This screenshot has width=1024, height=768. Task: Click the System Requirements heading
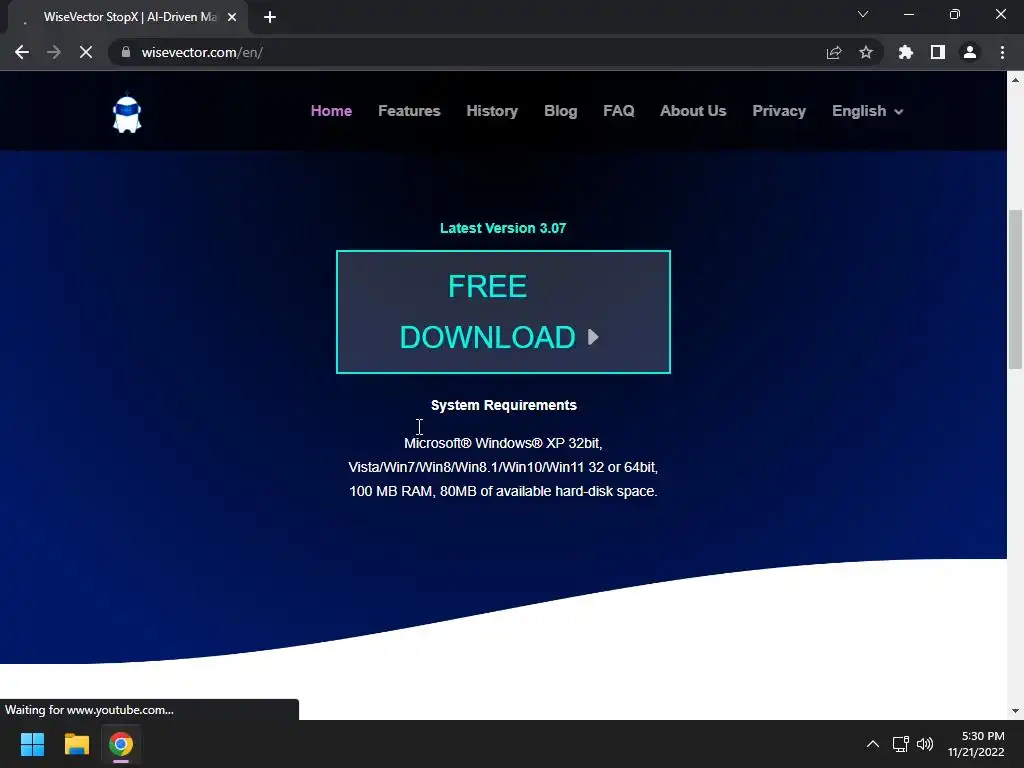504,405
